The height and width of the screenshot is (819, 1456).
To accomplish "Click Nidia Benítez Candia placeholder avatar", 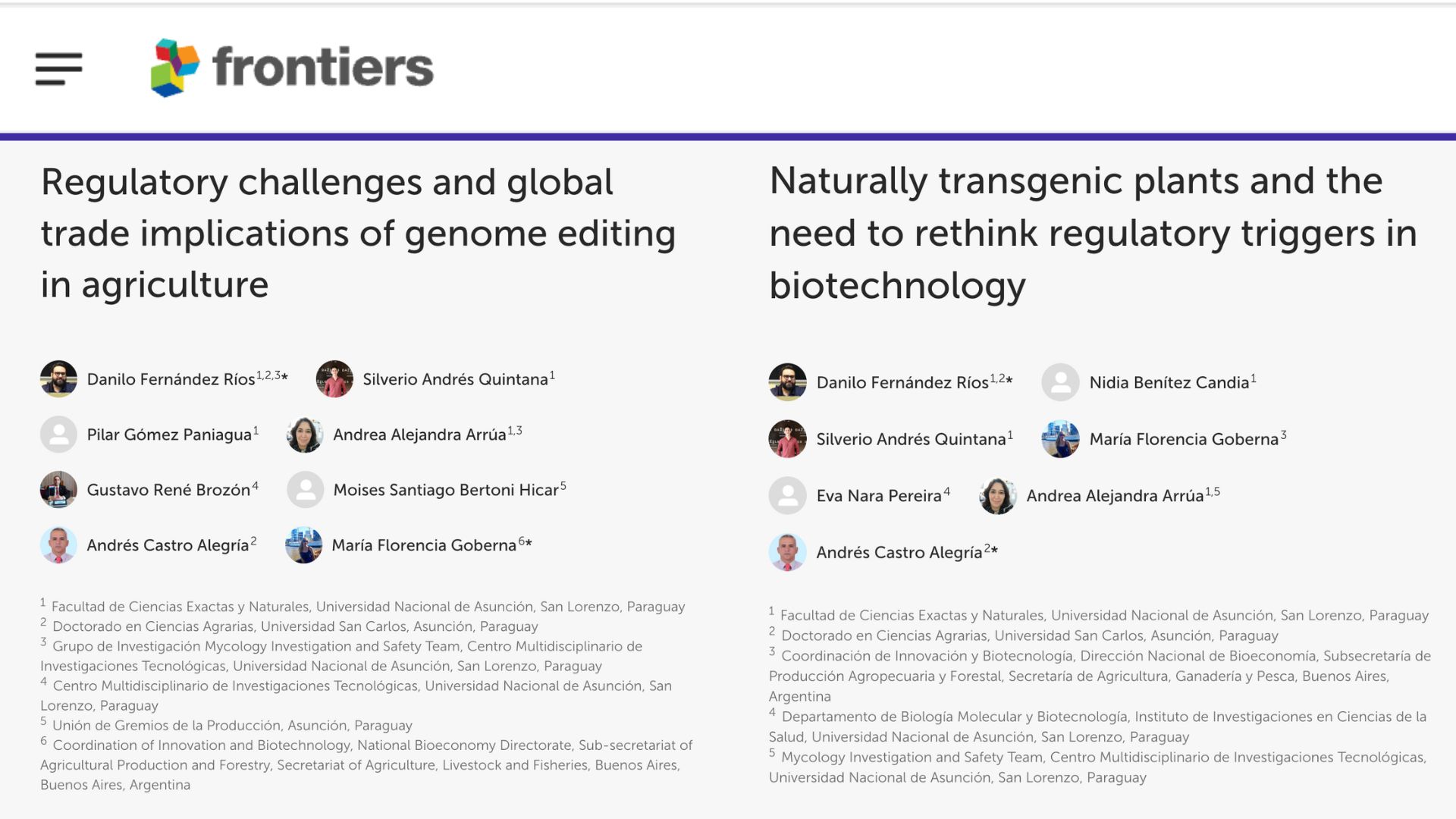I will pyautogui.click(x=1060, y=382).
